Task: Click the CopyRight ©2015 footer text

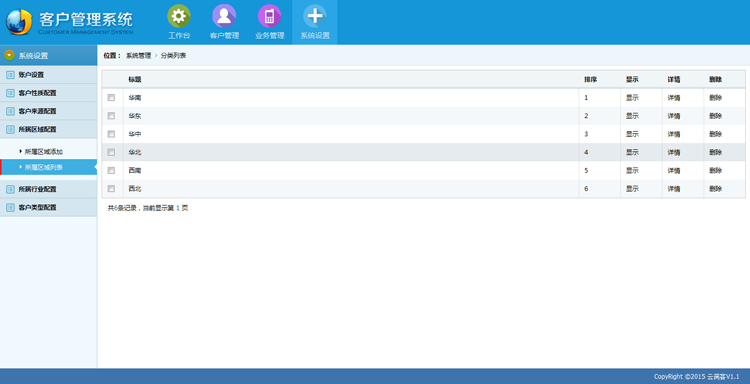Action: point(696,377)
